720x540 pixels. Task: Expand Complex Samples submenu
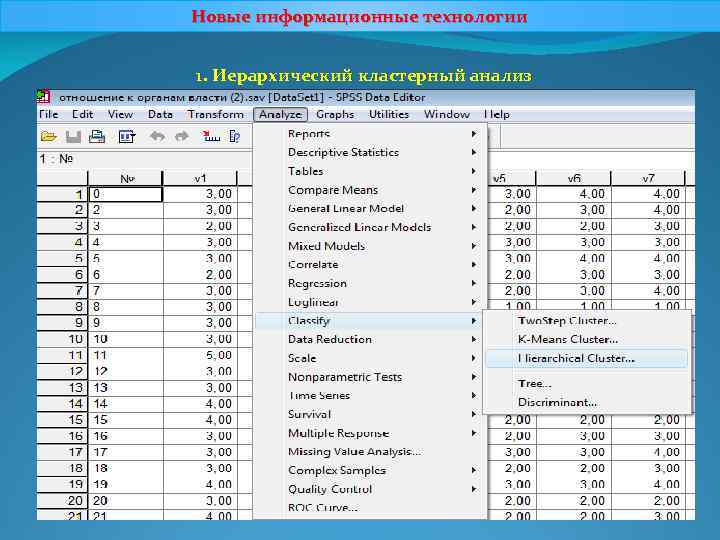point(370,470)
